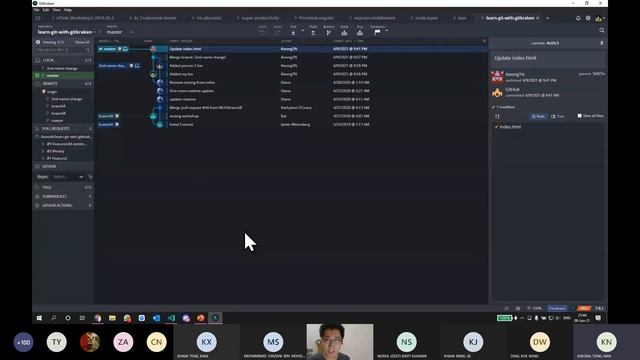Click the Pull toolbar icon
The height and width of the screenshot is (360, 640).
293,32
